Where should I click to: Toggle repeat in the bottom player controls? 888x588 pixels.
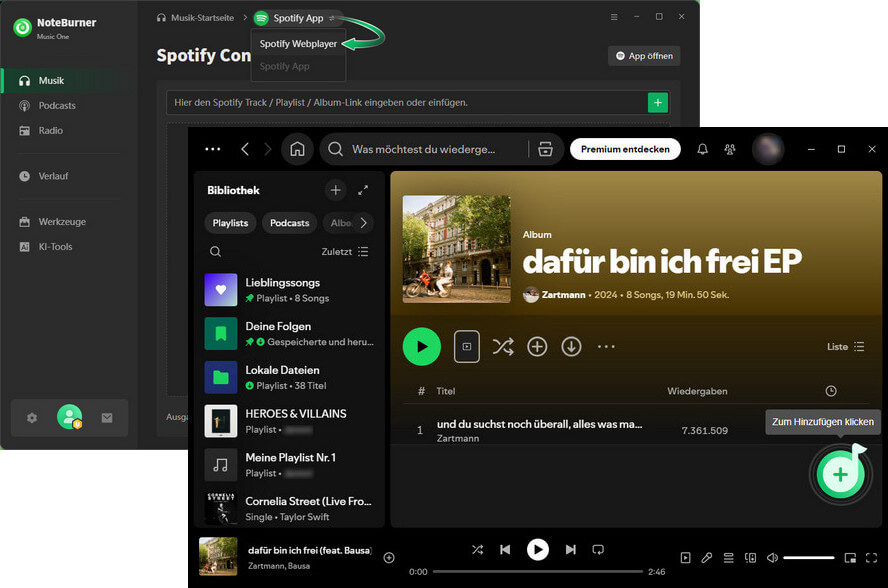[598, 549]
